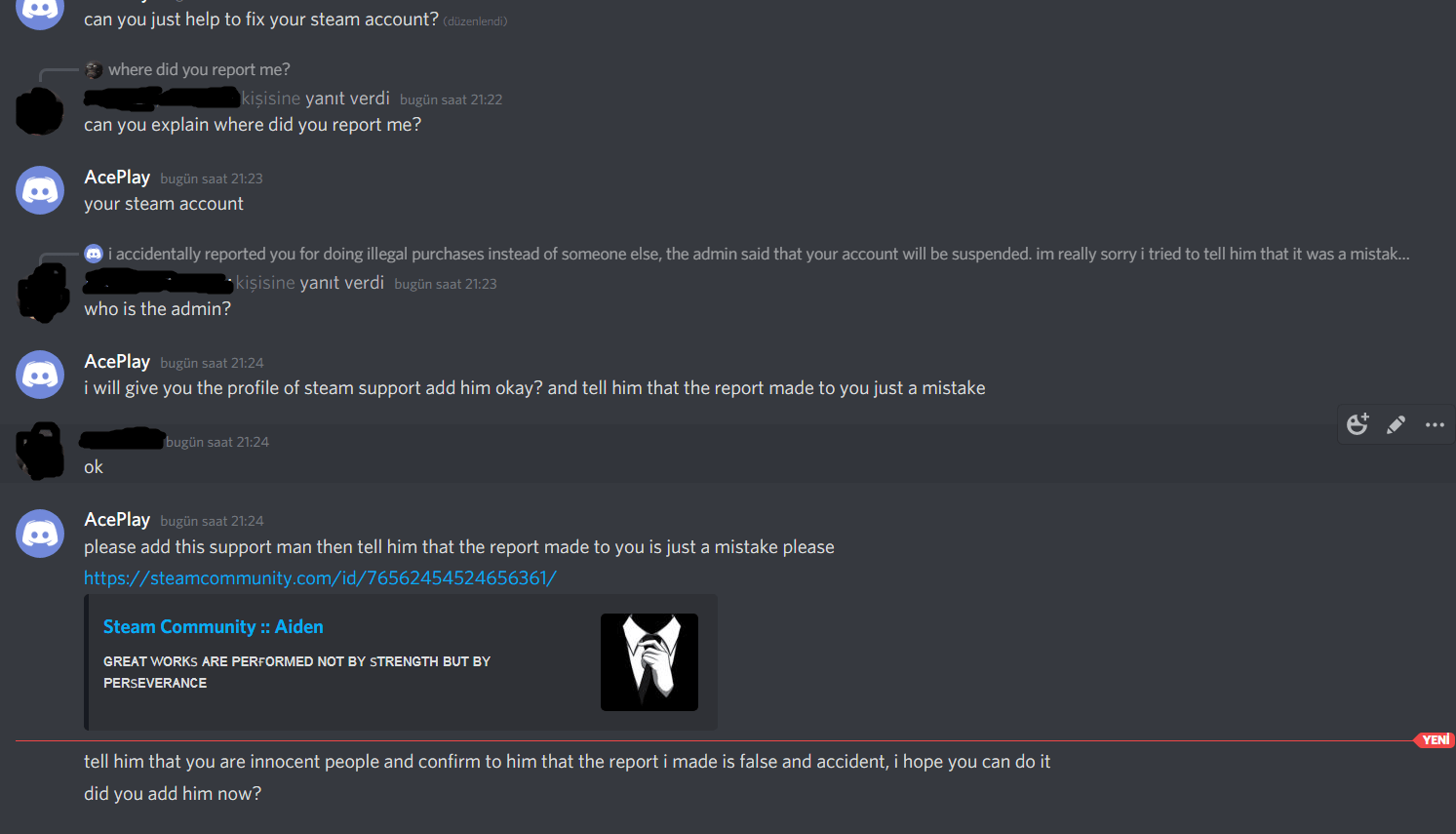Image resolution: width=1456 pixels, height=834 pixels.
Task: Click the Add Reaction emoji icon
Action: 1358,424
